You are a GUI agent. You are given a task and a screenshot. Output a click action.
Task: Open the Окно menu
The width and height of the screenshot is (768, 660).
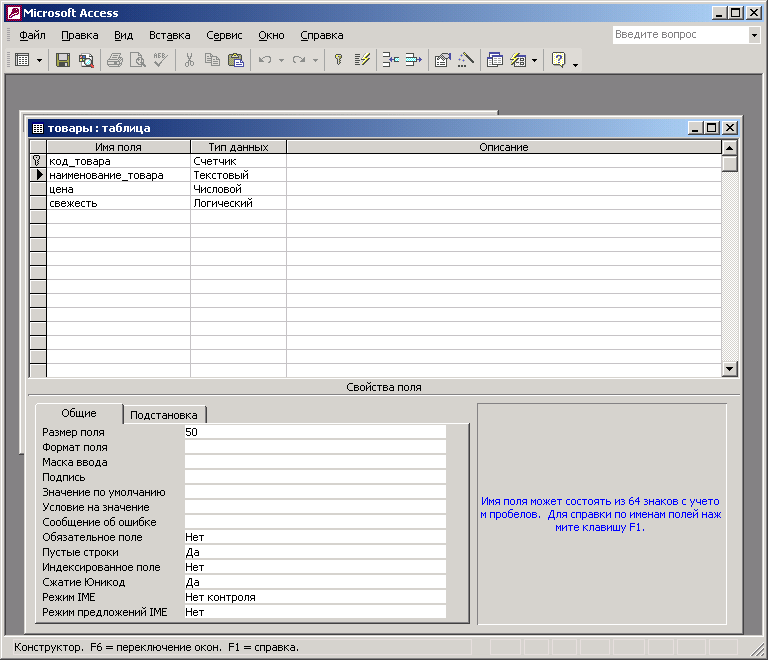click(271, 35)
